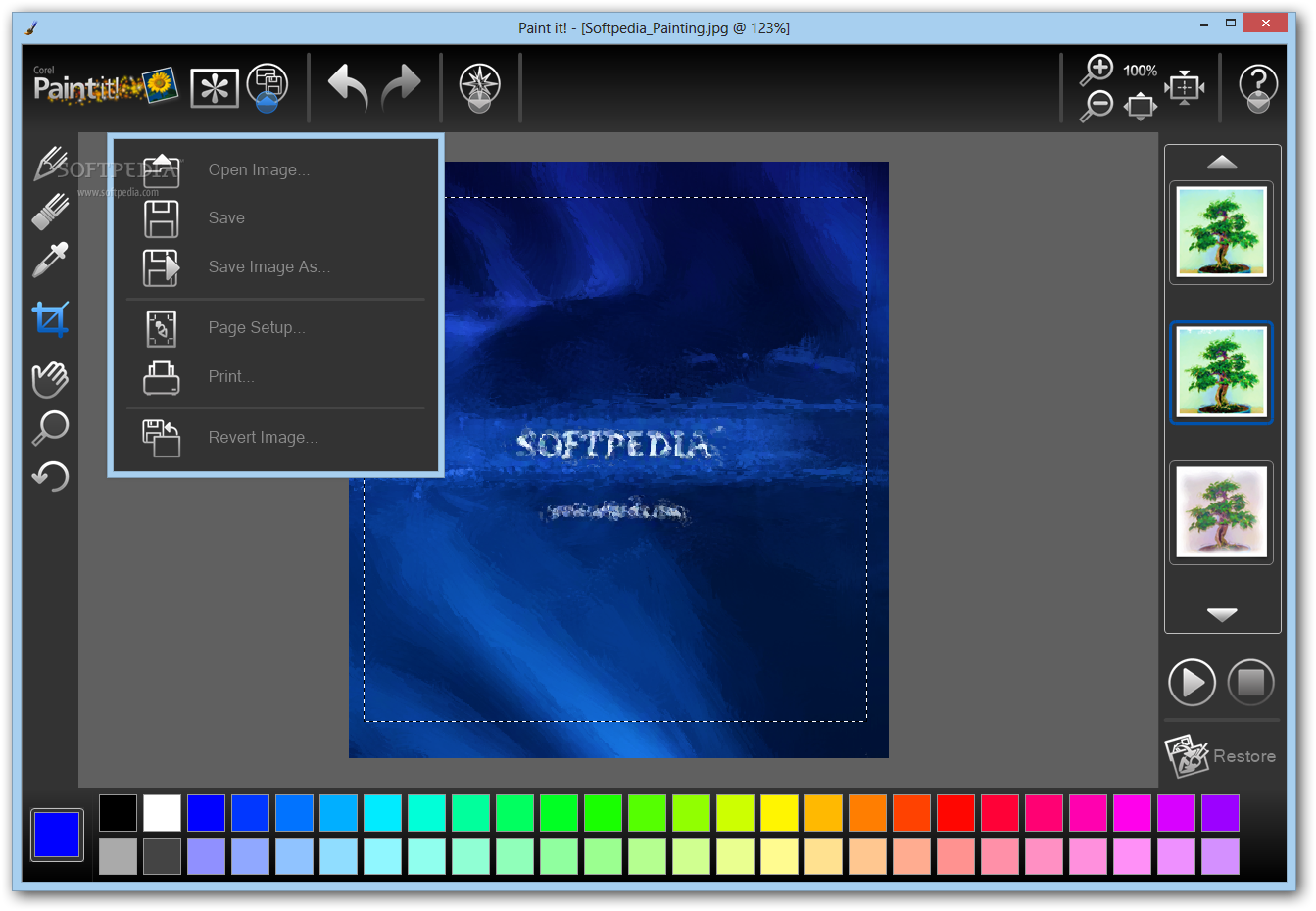
Task: Click the paintbrush app icon in the title bar
Action: pos(31,27)
